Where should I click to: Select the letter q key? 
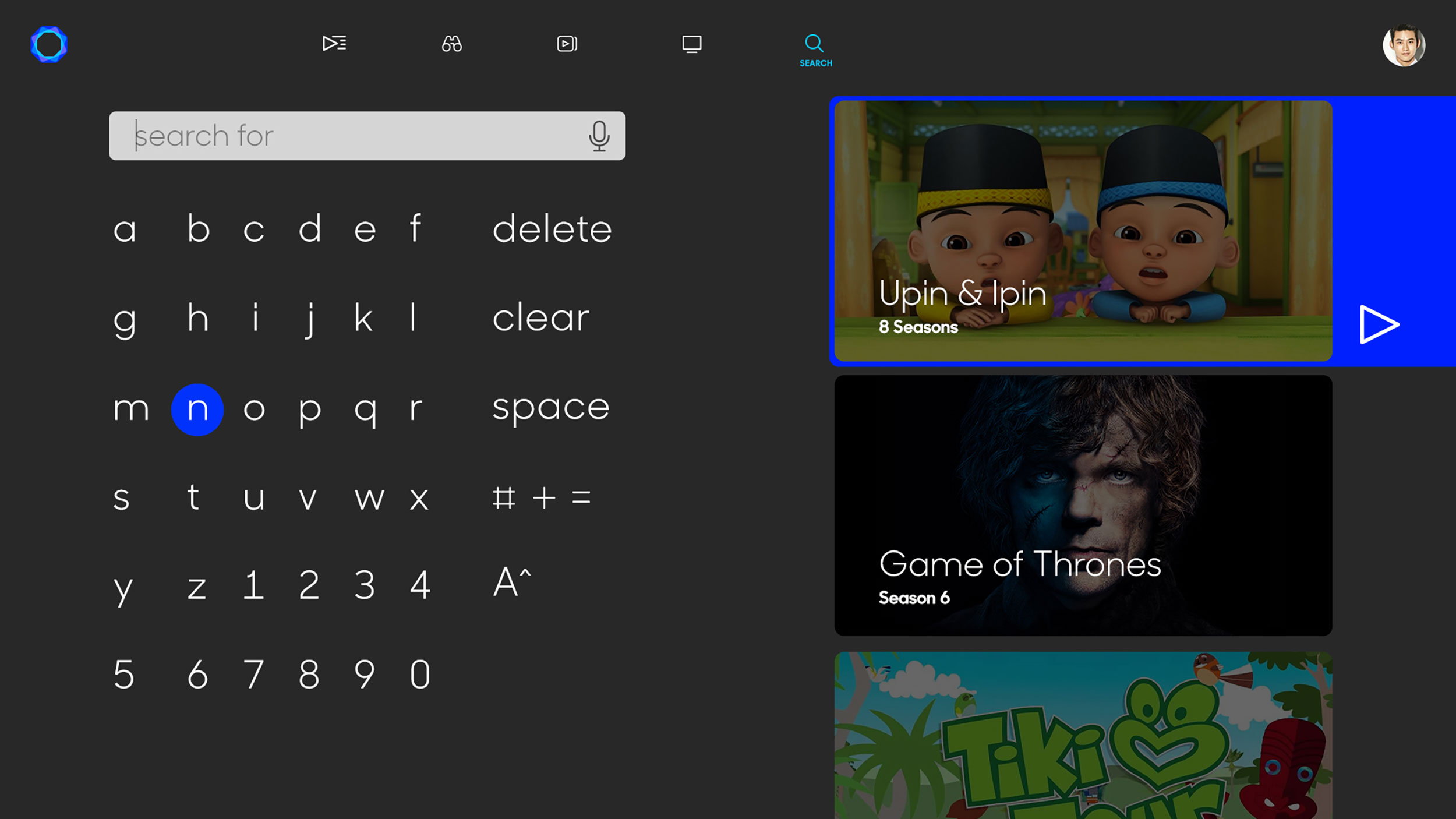click(x=365, y=413)
